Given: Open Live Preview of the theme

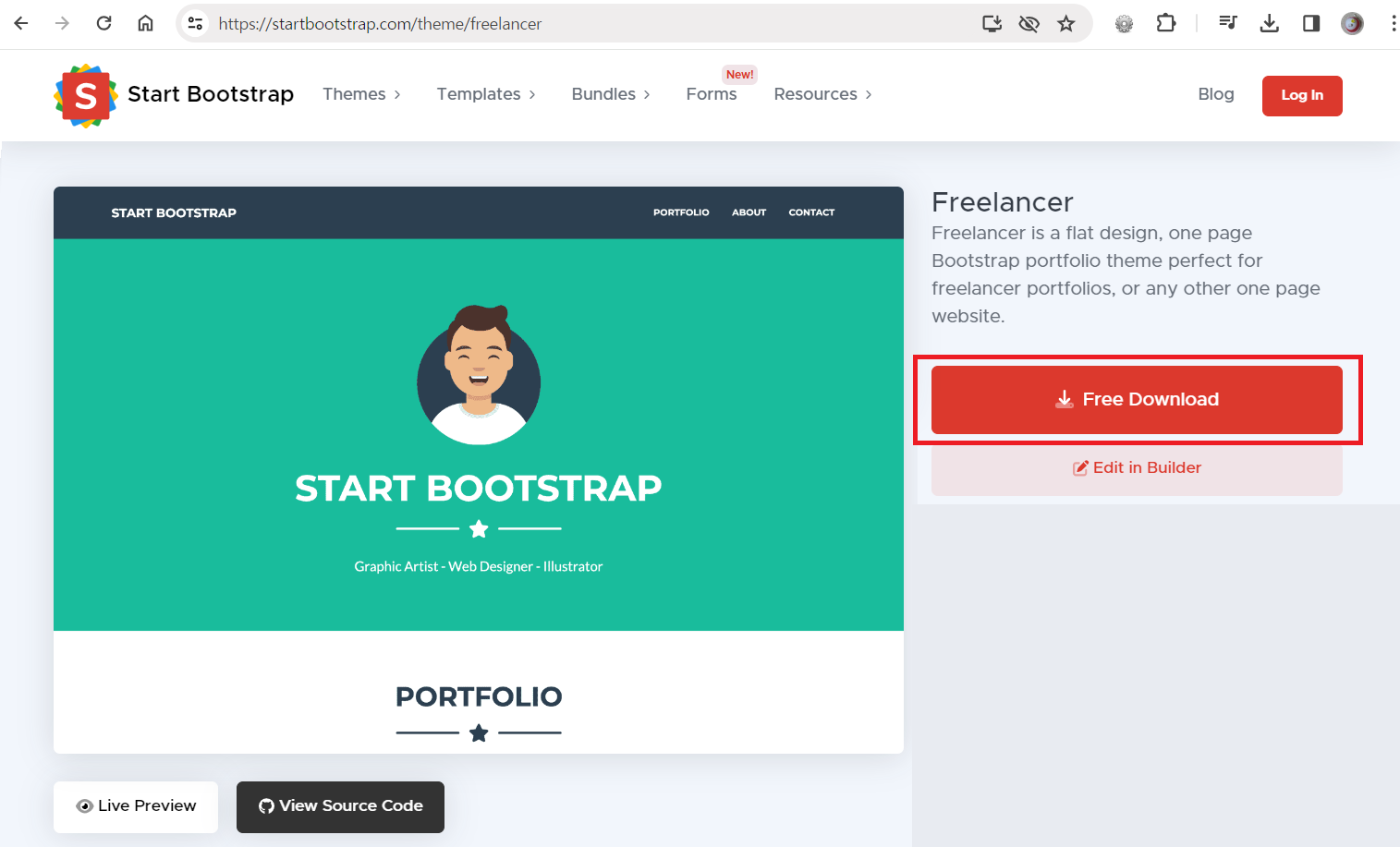Looking at the screenshot, I should [x=136, y=806].
